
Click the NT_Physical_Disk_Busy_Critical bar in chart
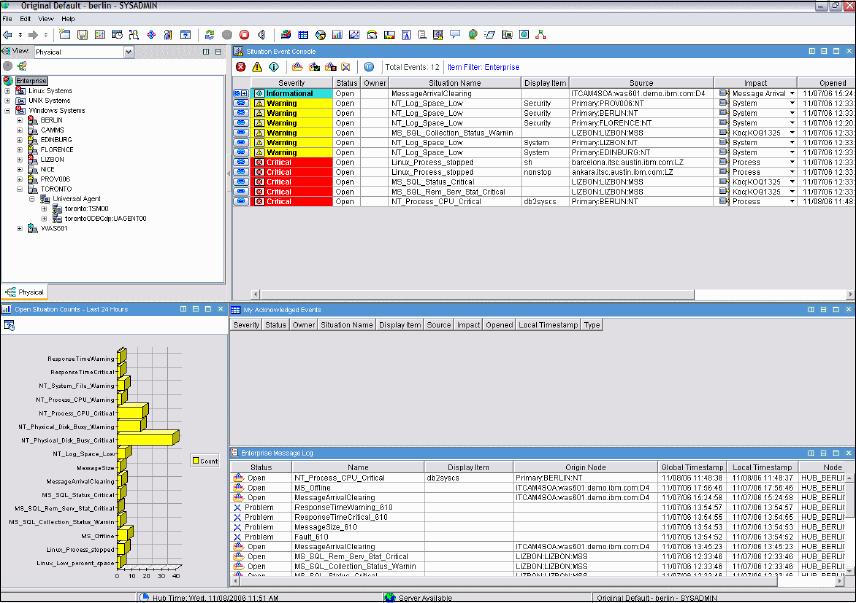click(x=148, y=438)
